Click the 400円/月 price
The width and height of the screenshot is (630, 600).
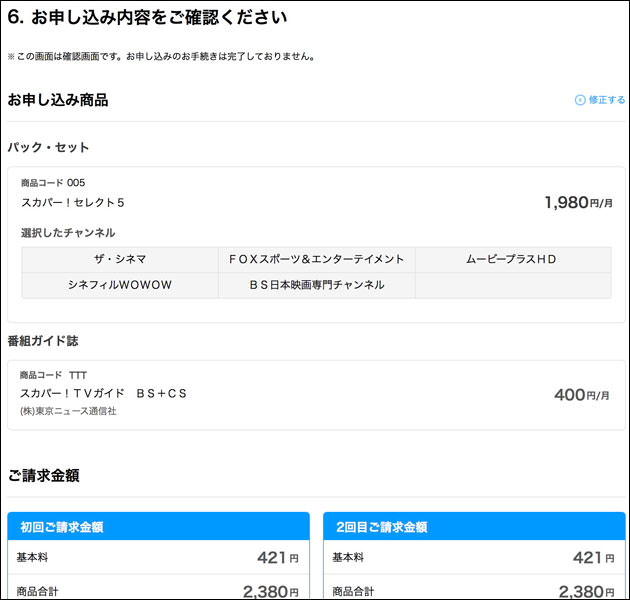point(582,395)
